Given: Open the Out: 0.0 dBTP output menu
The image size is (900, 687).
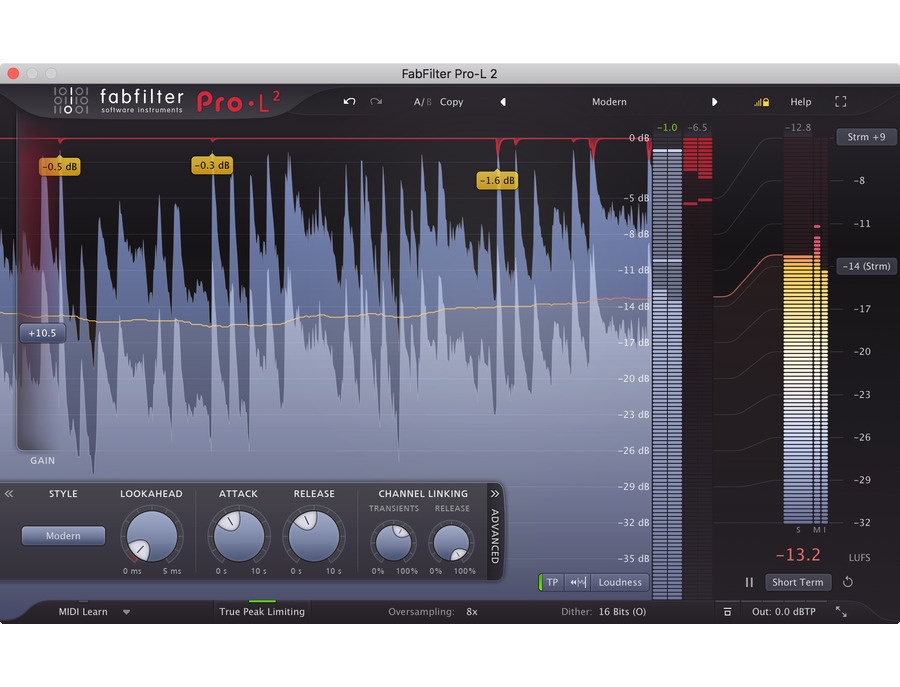Looking at the screenshot, I should coord(783,612).
